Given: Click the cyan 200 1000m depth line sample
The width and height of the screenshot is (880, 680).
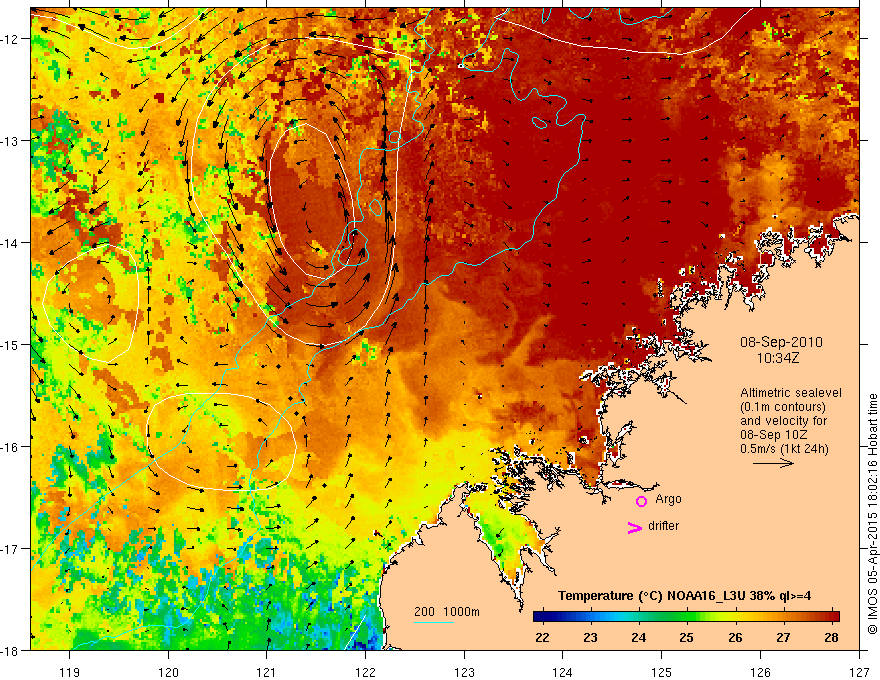Looking at the screenshot, I should [433, 622].
